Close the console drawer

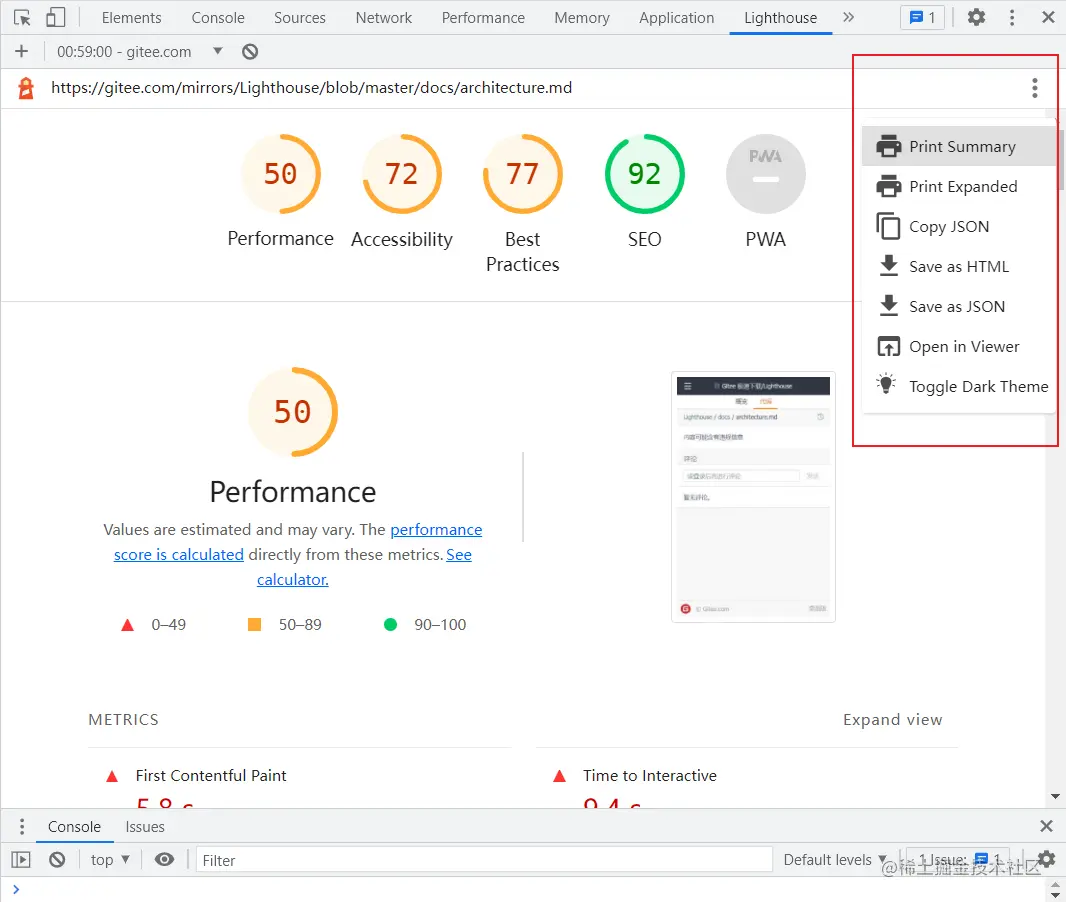tap(1046, 826)
